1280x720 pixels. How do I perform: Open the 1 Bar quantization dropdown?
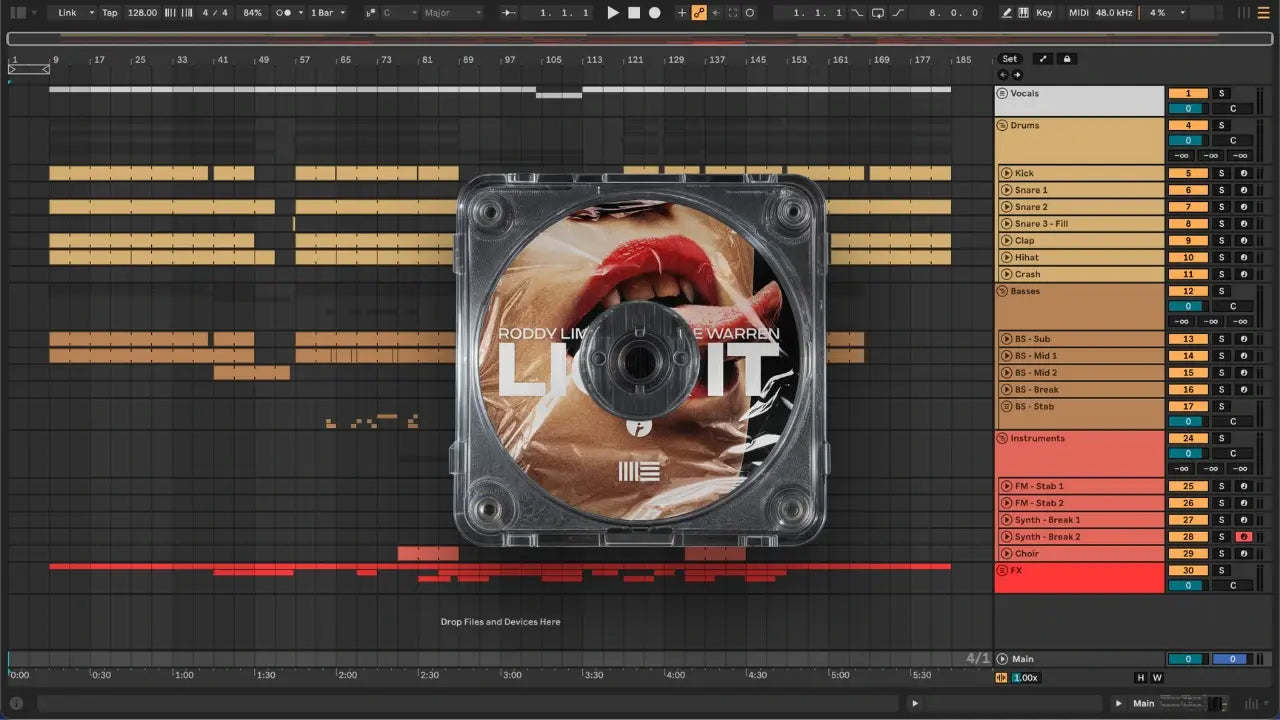(x=328, y=13)
